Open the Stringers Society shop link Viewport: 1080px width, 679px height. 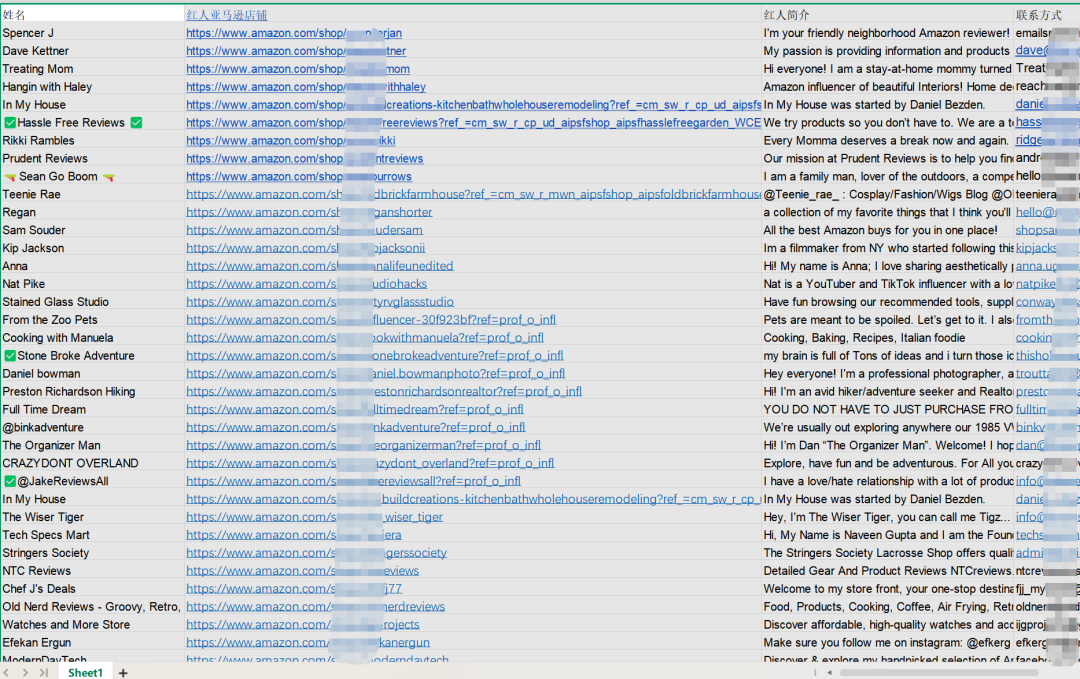pos(316,553)
